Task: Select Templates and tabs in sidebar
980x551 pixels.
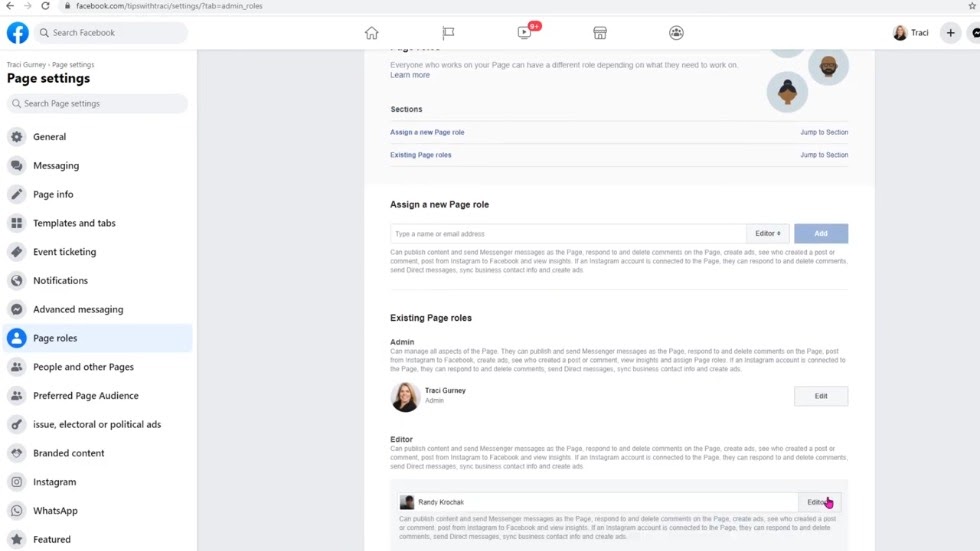Action: click(98, 223)
